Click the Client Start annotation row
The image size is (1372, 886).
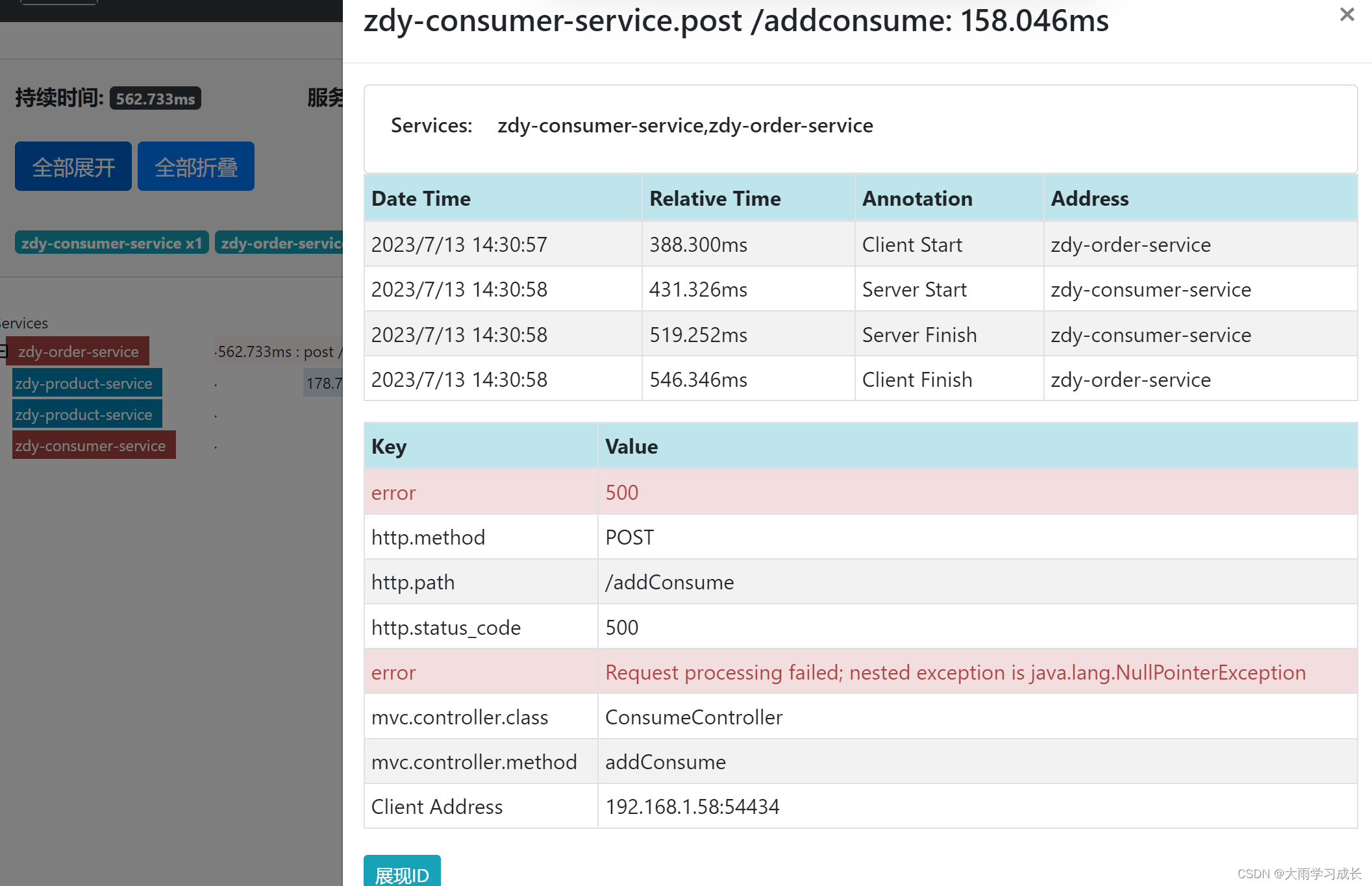click(912, 245)
